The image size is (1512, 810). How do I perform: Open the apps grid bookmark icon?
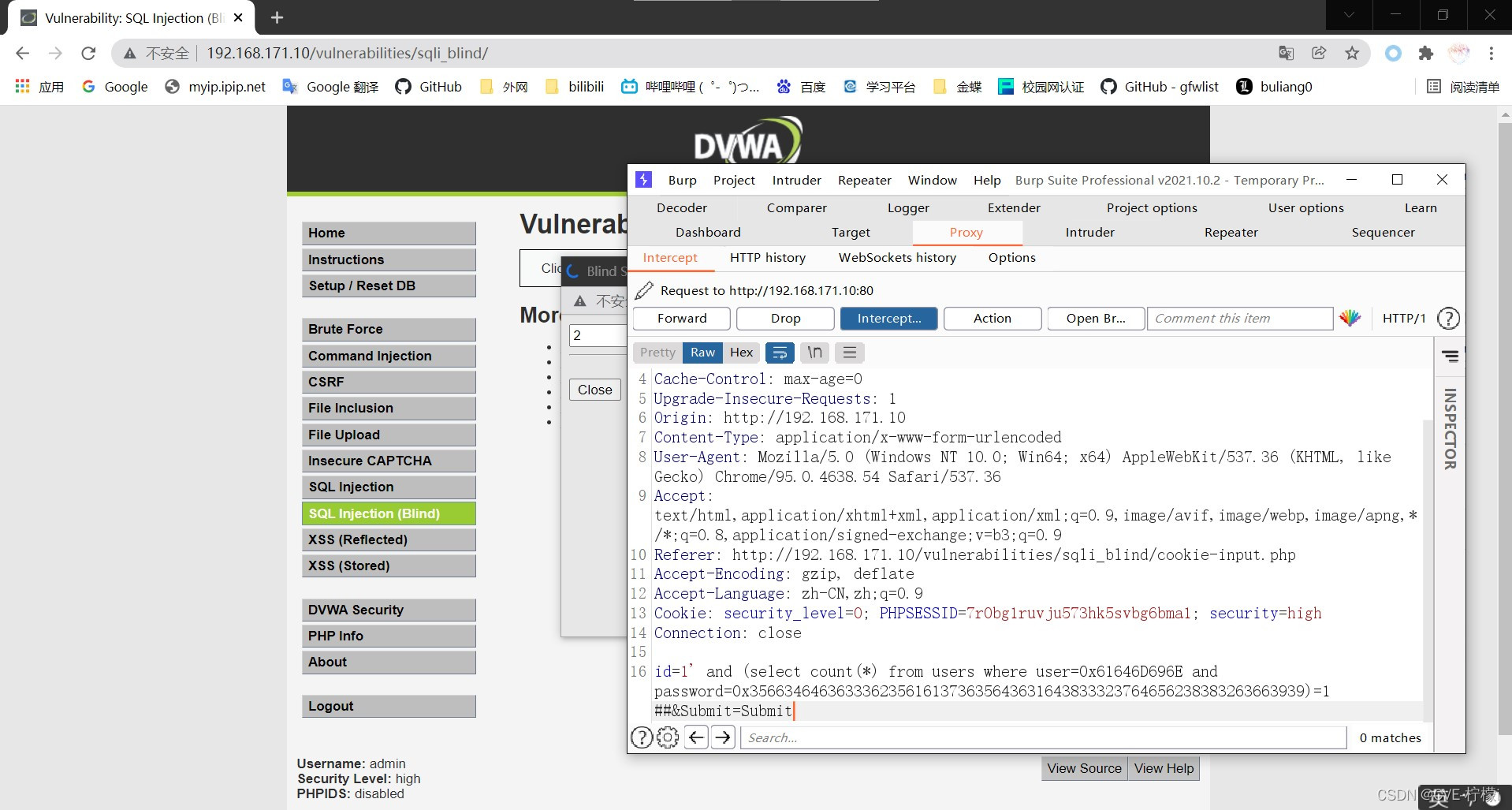point(22,86)
